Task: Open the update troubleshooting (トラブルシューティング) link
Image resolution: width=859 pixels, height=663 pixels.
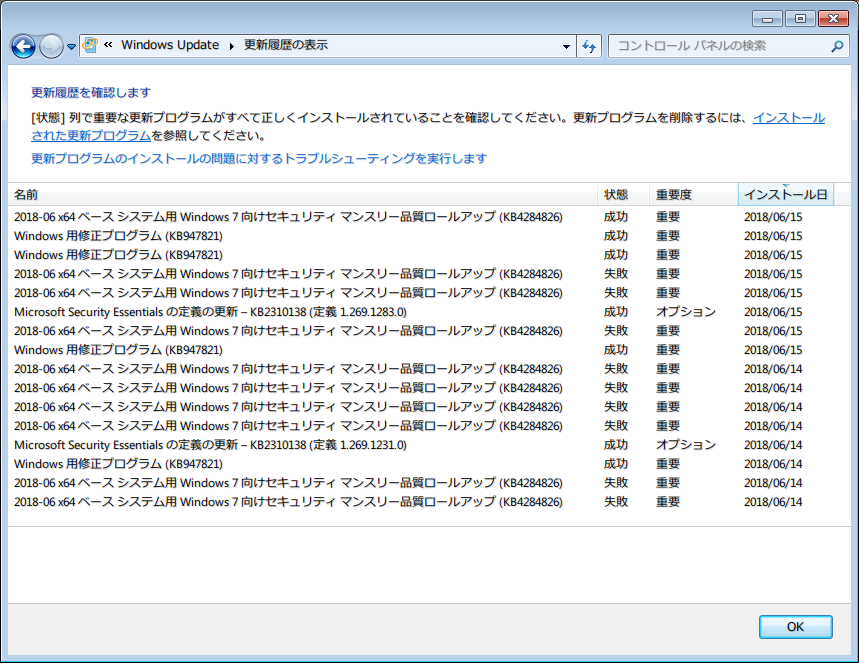Action: point(259,158)
